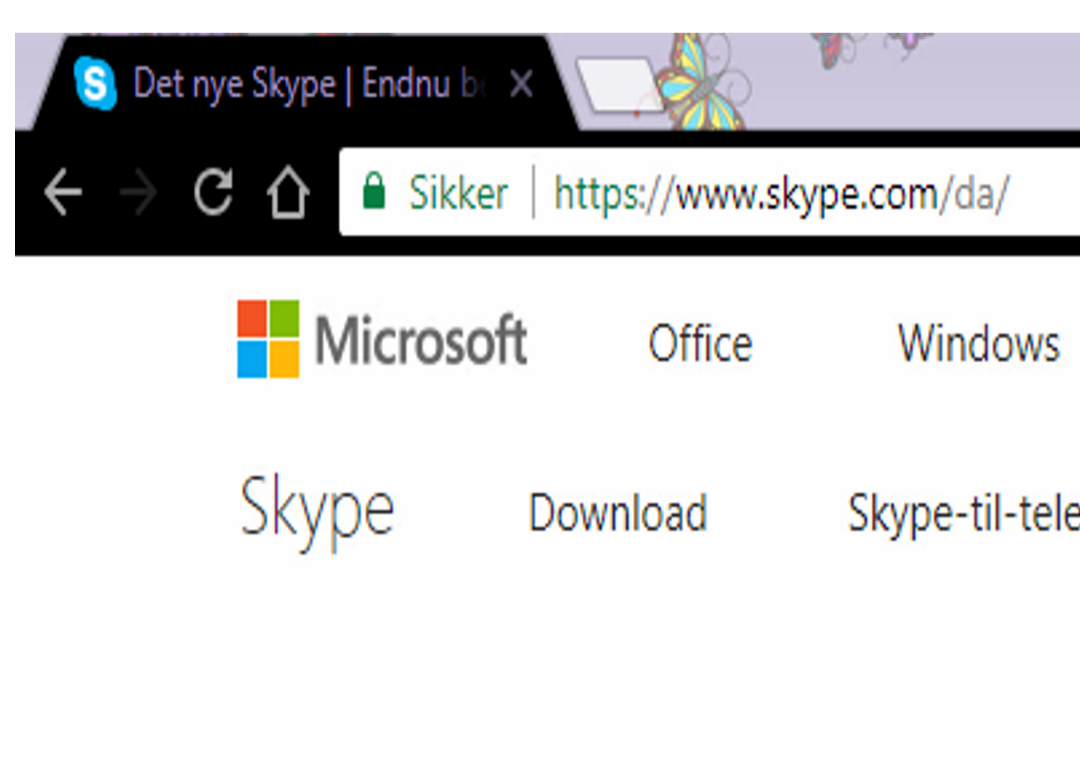Open the Windows menu link
The height and width of the screenshot is (768, 1080).
[x=978, y=343]
